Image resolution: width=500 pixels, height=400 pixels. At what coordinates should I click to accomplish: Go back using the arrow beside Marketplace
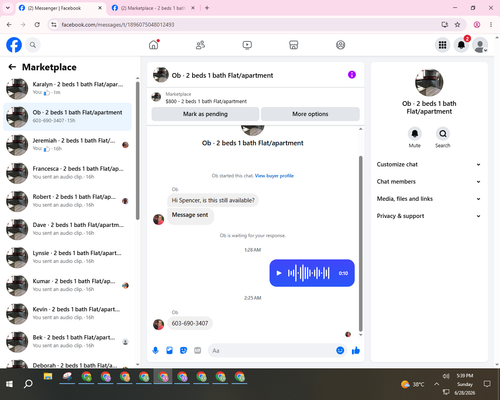pyautogui.click(x=12, y=67)
